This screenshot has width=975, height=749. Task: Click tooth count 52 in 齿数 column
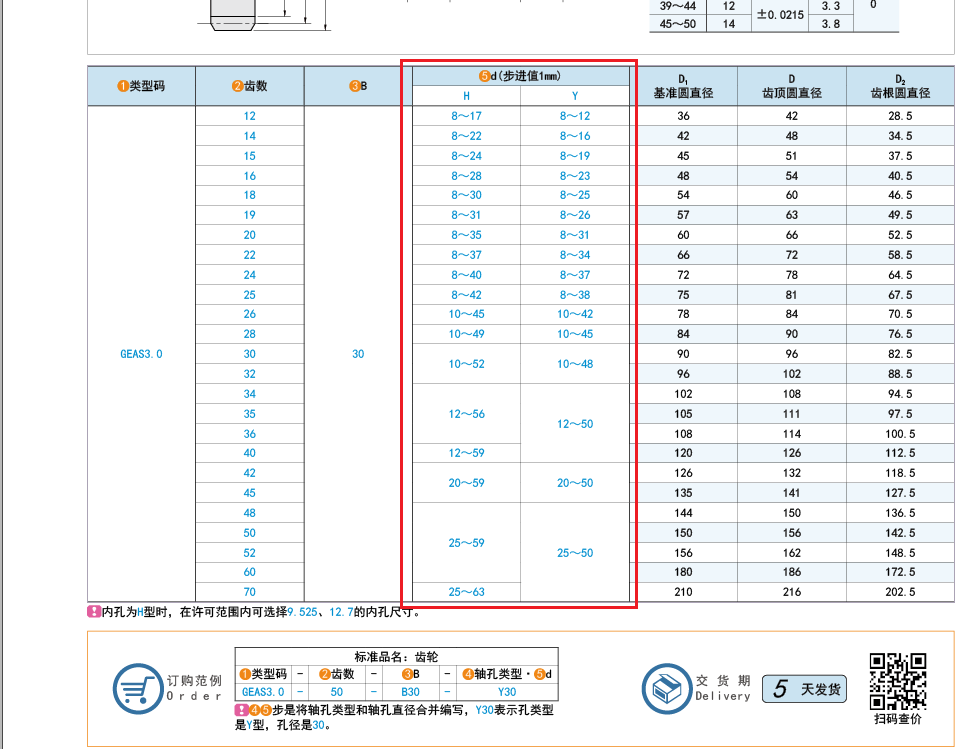click(249, 553)
